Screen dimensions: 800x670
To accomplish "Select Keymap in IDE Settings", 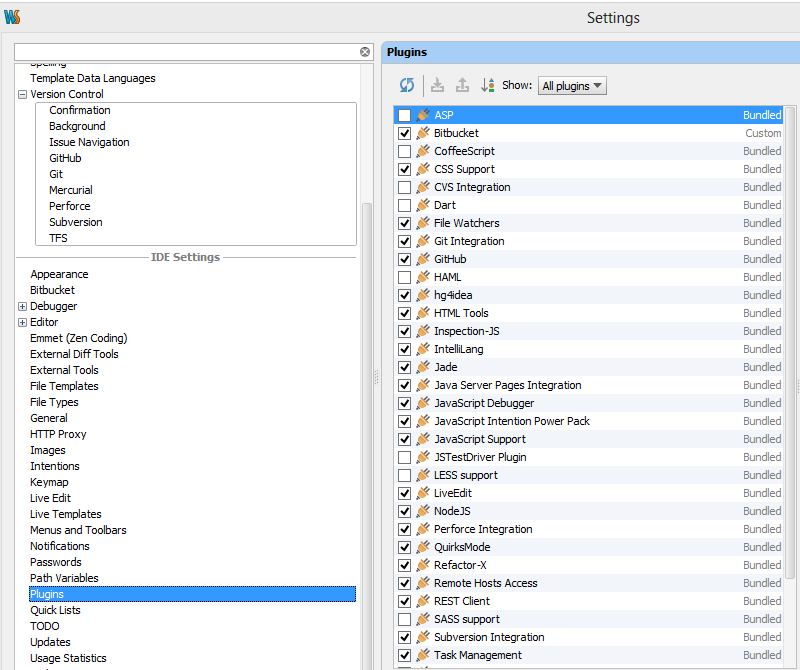I will [49, 482].
